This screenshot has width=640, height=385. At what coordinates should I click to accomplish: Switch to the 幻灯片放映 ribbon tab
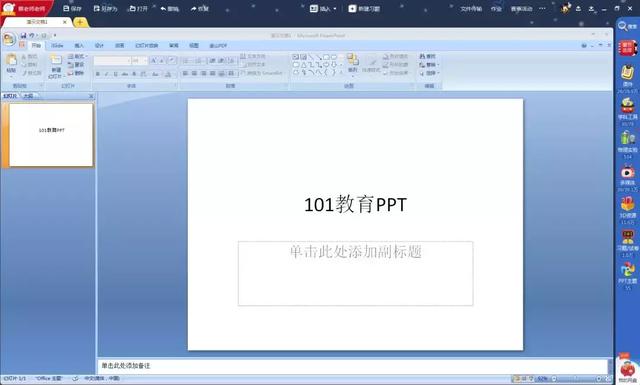pos(147,45)
